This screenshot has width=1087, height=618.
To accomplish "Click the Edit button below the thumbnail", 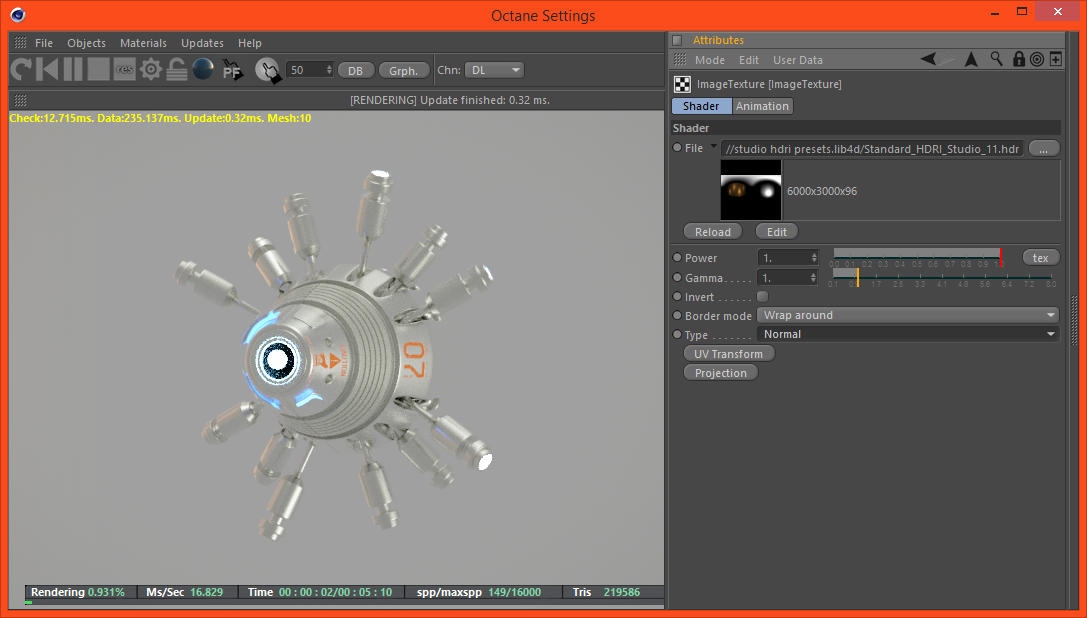I will pyautogui.click(x=776, y=232).
